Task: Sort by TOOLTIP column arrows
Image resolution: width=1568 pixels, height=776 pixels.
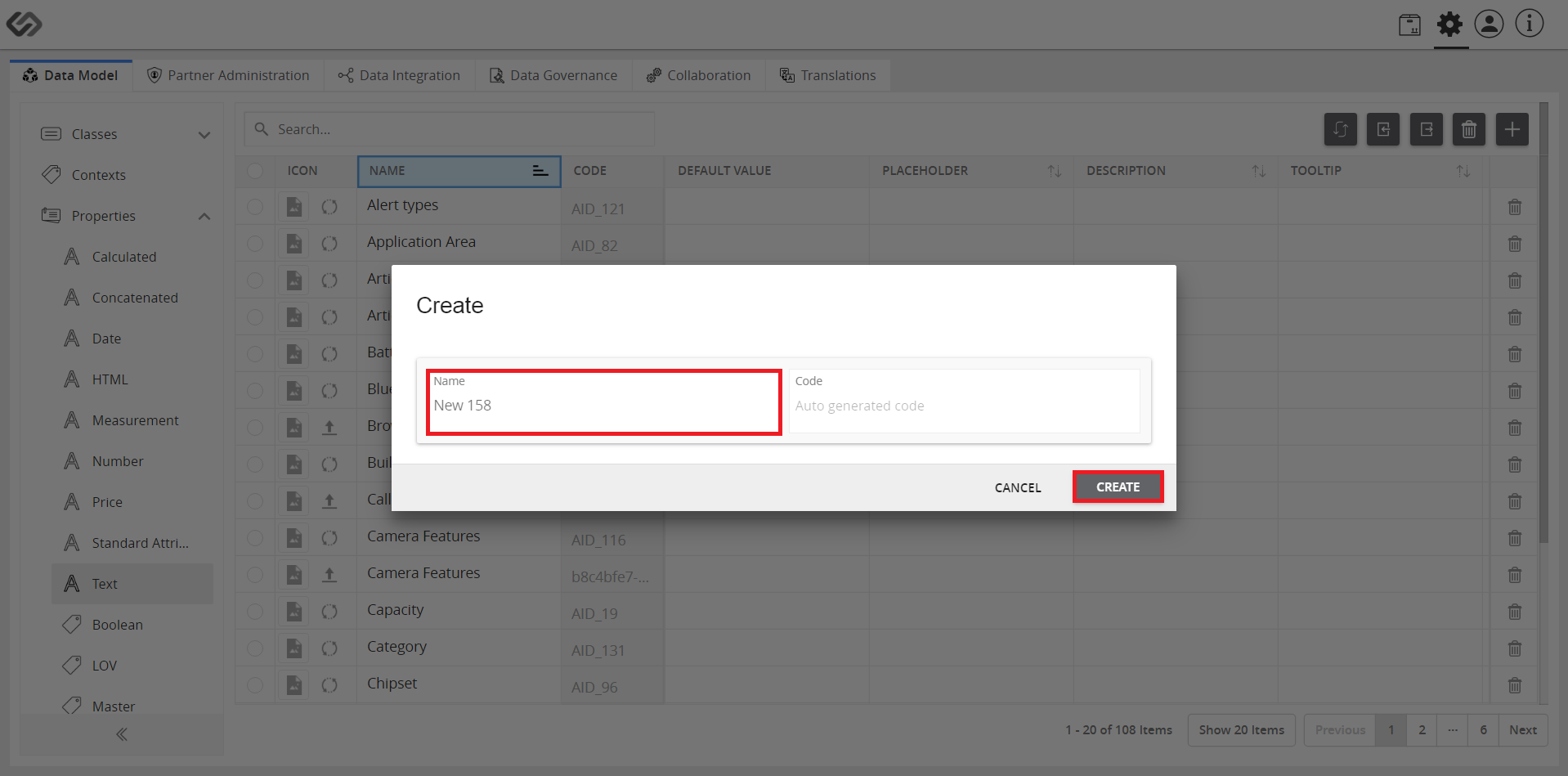Action: click(1463, 171)
